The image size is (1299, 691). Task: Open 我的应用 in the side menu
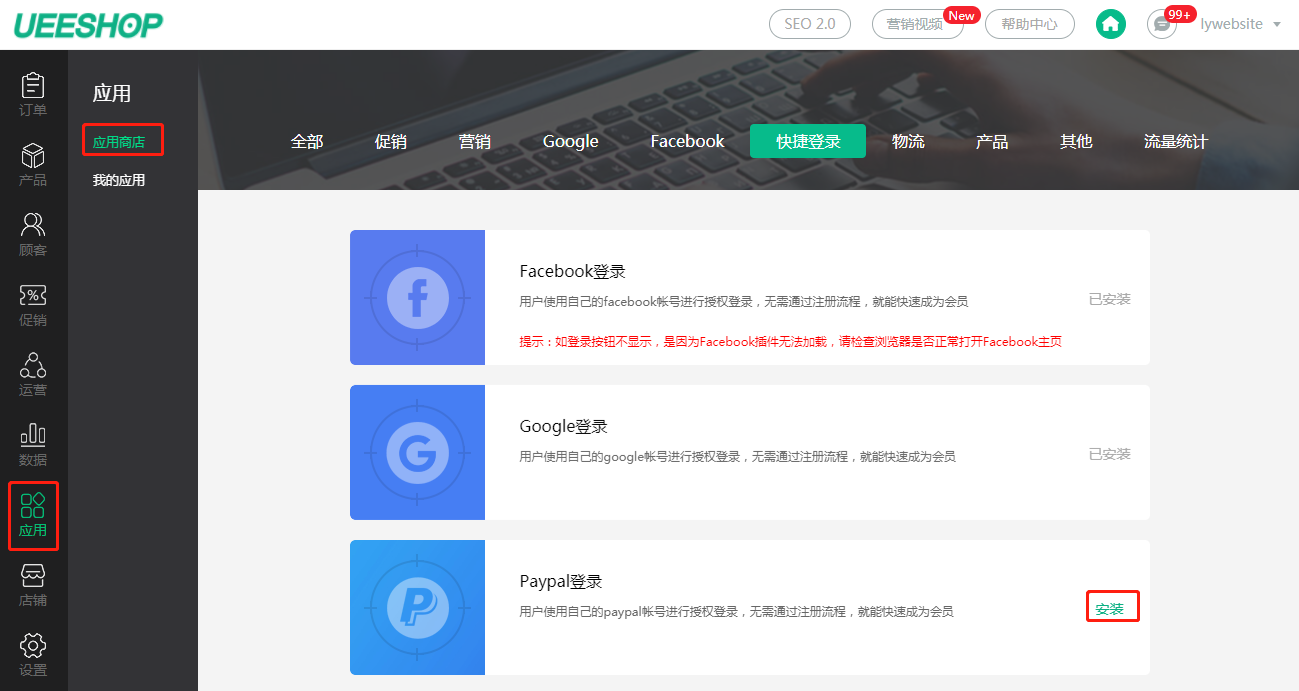tap(119, 181)
